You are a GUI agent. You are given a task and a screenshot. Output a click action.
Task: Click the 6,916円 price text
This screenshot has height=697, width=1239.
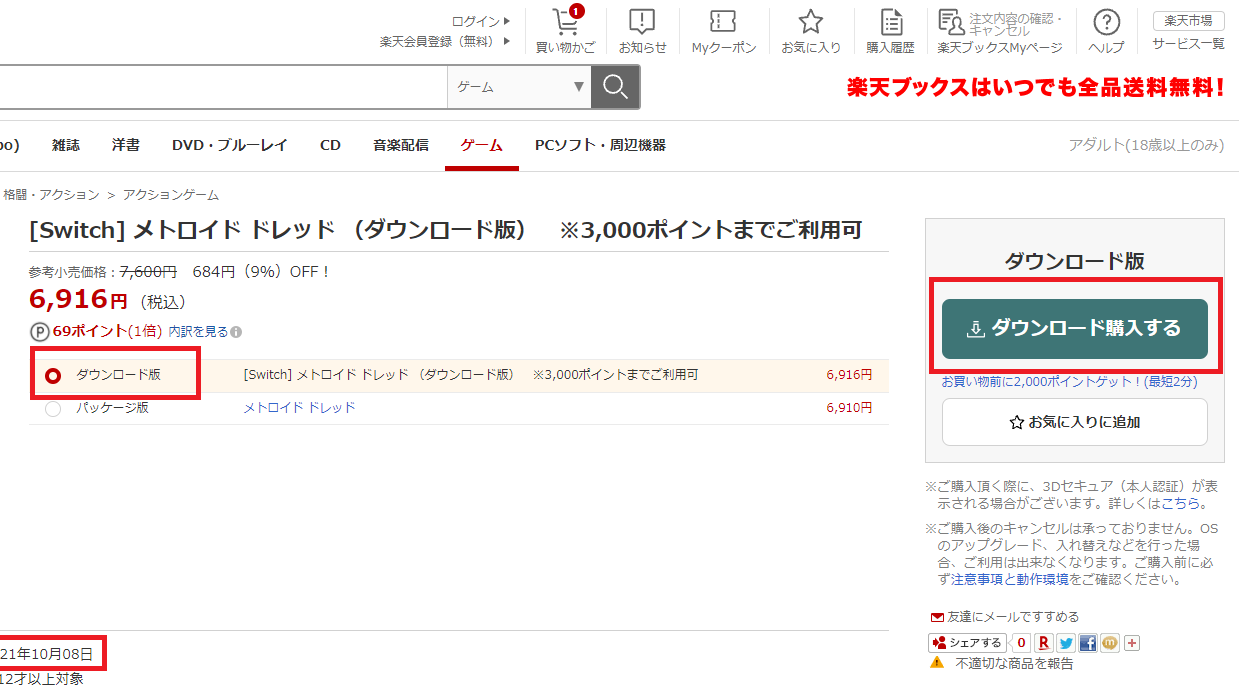79,299
